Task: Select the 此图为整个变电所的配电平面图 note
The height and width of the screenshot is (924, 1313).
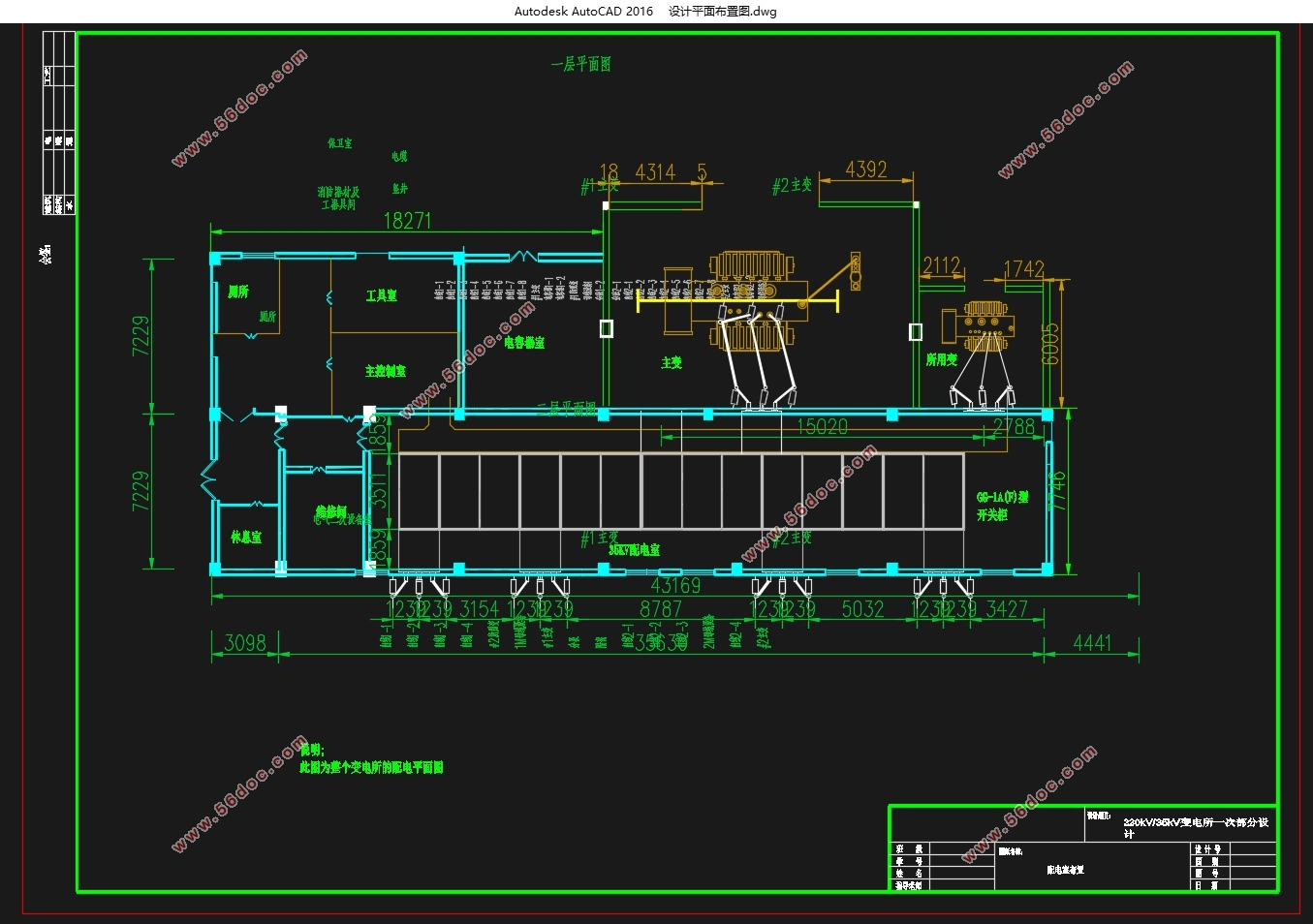Action: click(371, 767)
